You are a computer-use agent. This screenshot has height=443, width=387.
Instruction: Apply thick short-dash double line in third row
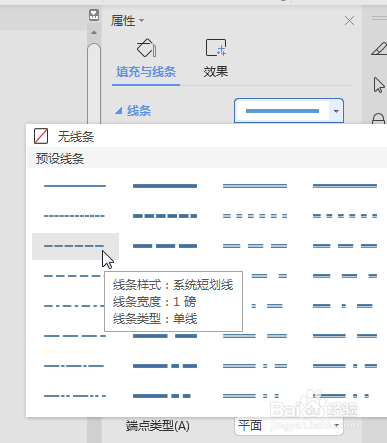pyautogui.click(x=345, y=246)
